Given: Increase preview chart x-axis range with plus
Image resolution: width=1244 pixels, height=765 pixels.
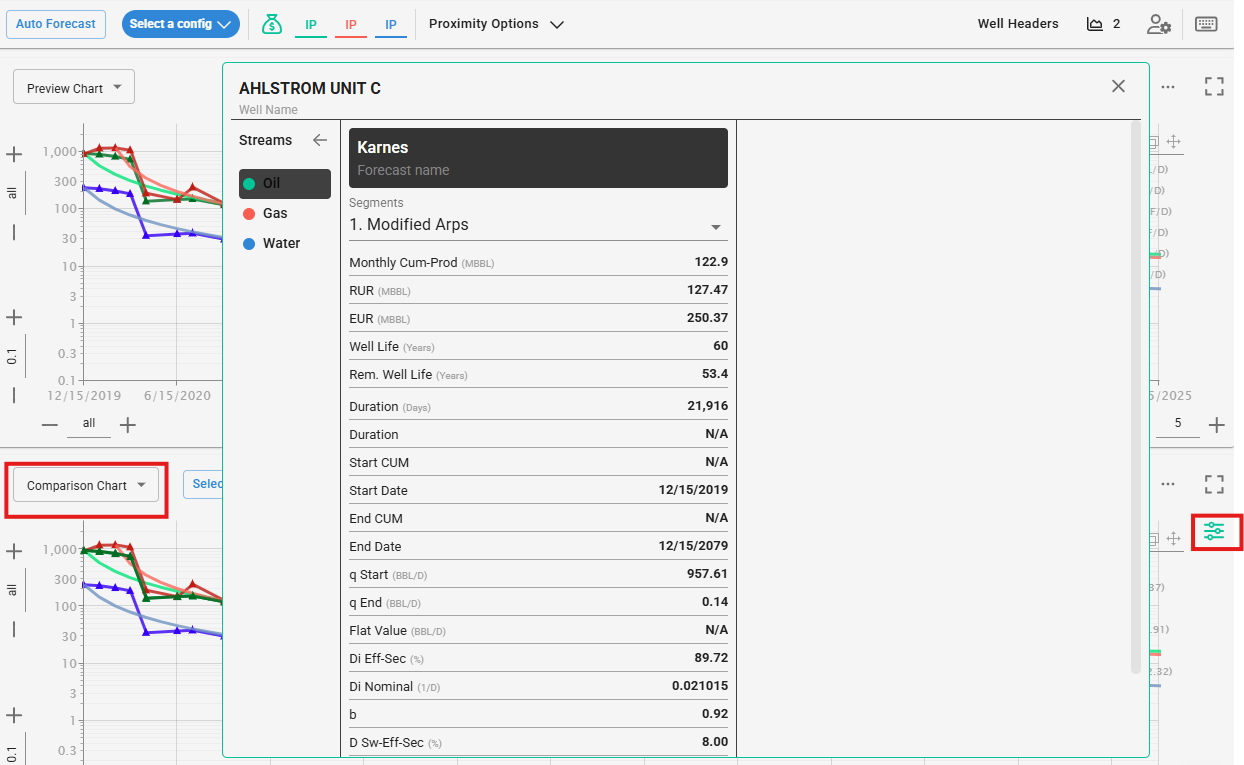Looking at the screenshot, I should tap(128, 425).
